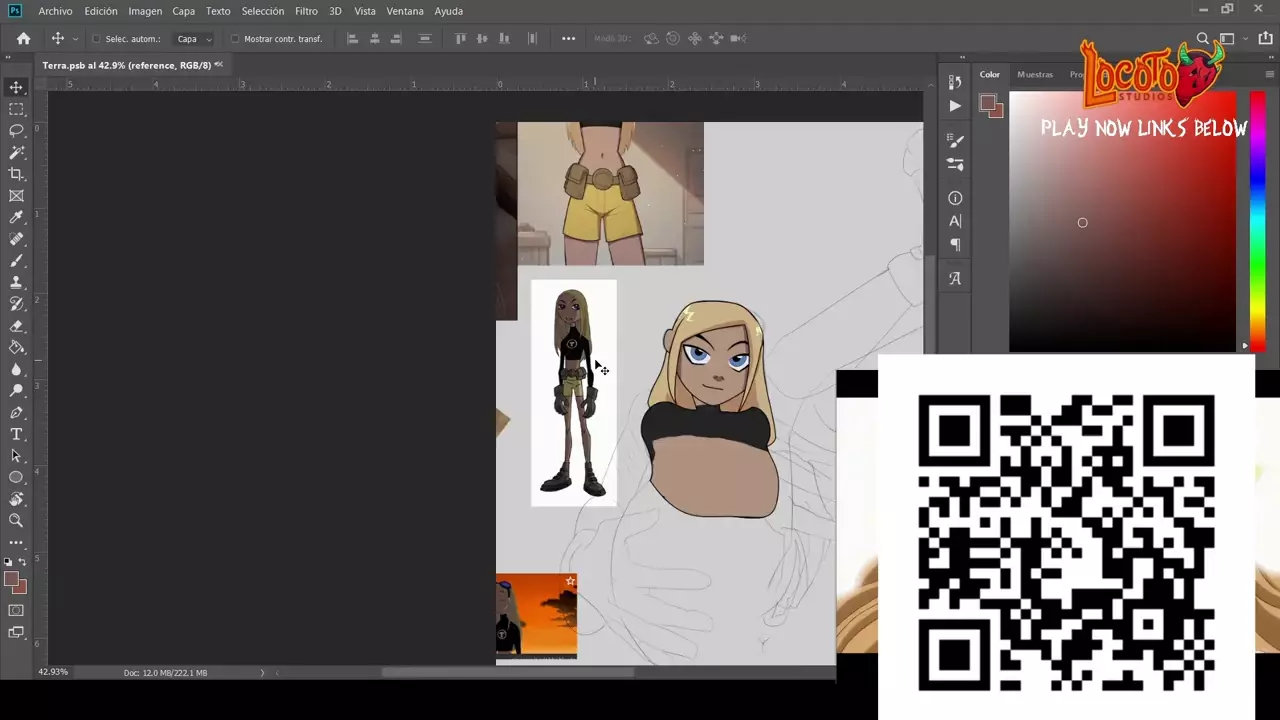The height and width of the screenshot is (720, 1280).
Task: Enable the Selec. autom. checkbox
Action: tap(96, 39)
